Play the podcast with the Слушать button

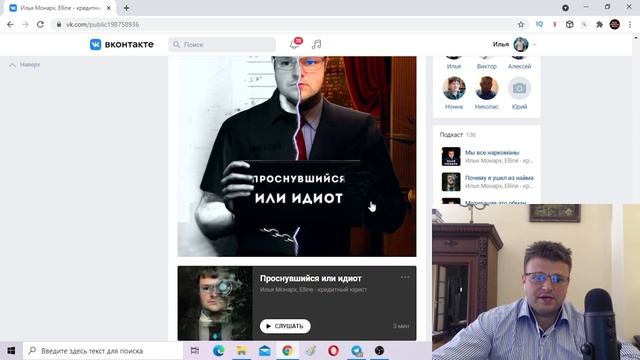coord(285,326)
